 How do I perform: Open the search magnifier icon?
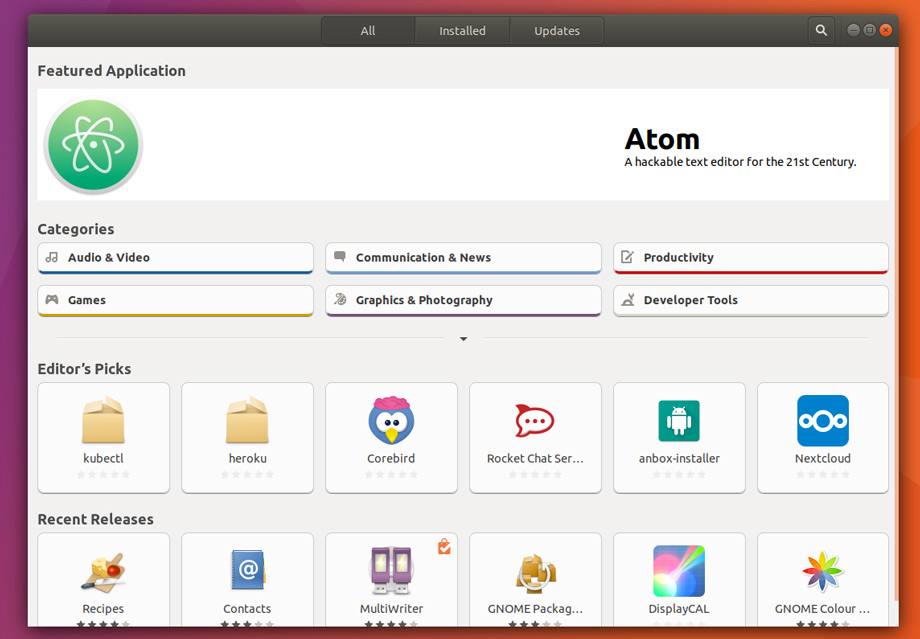[821, 31]
